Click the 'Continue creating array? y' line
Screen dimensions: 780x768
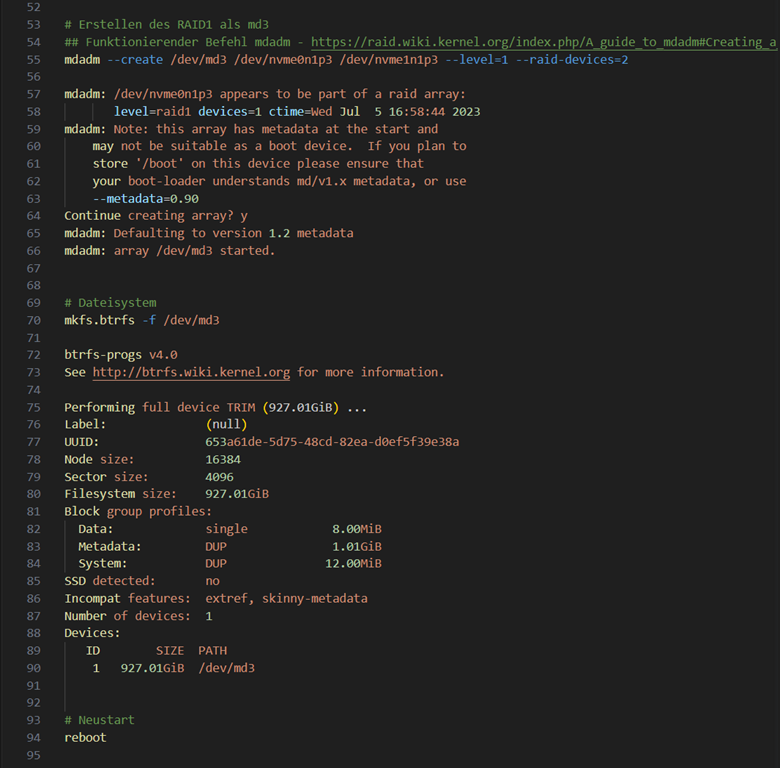coord(156,215)
